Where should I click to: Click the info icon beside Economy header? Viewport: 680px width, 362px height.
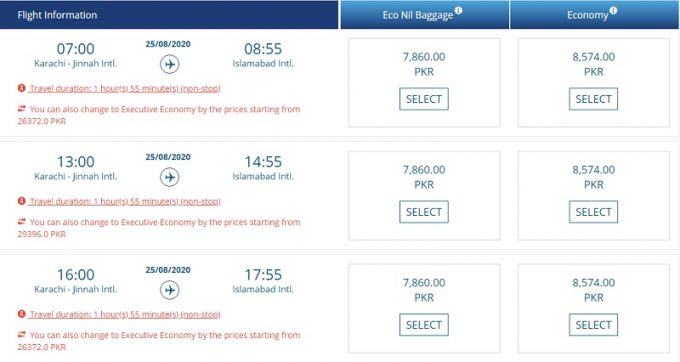613,10
